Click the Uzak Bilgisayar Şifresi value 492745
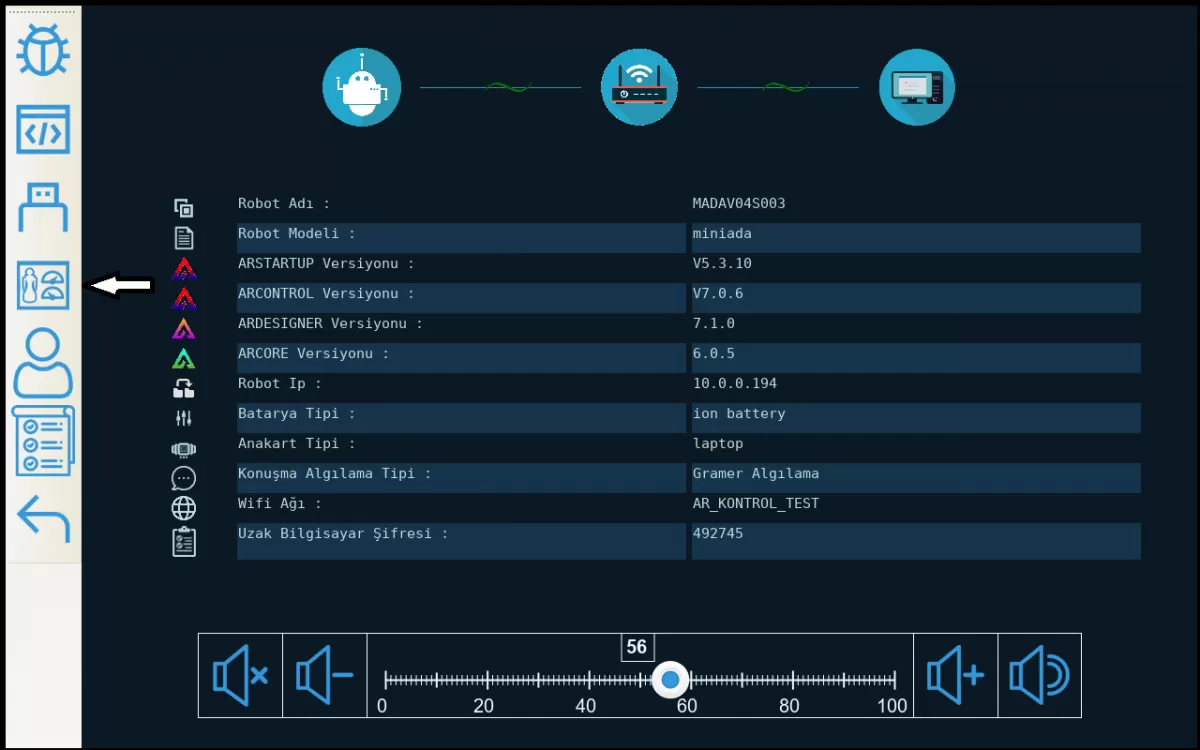Screen dimensions: 1200x750 click(915, 540)
